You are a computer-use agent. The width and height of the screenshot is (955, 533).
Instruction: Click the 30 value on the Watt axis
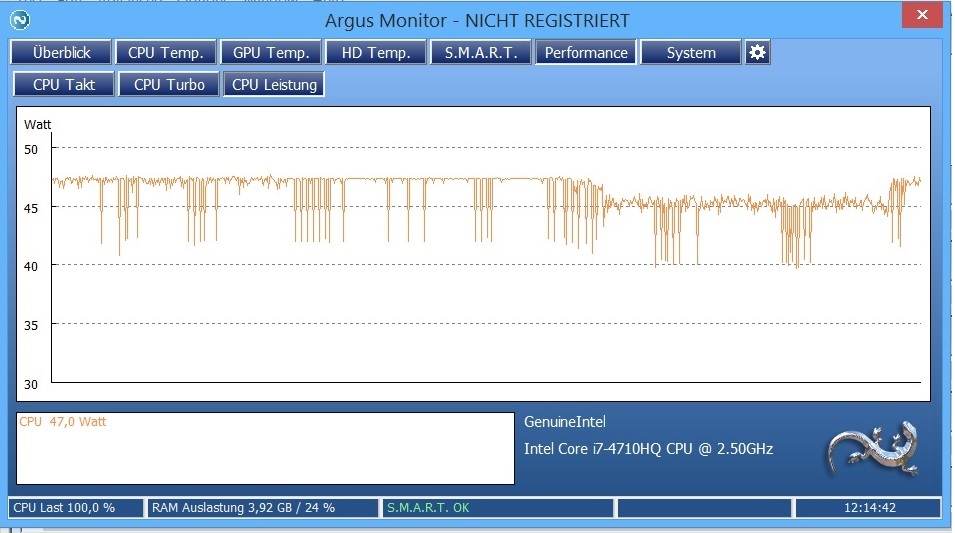[x=31, y=384]
